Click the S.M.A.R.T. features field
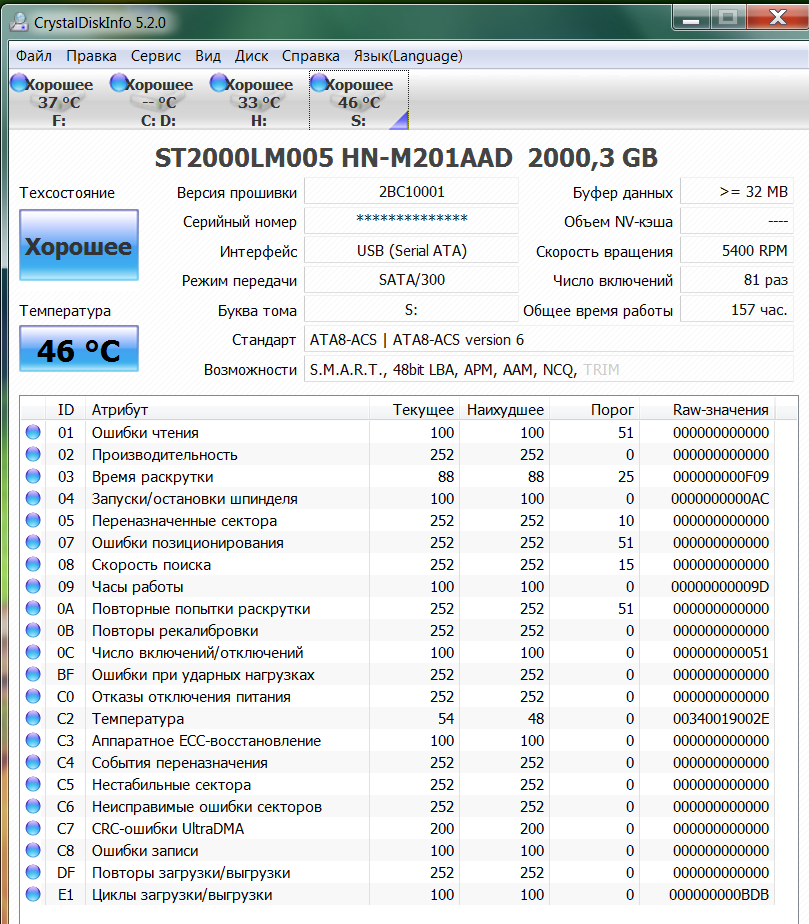The width and height of the screenshot is (809, 924). (x=549, y=369)
